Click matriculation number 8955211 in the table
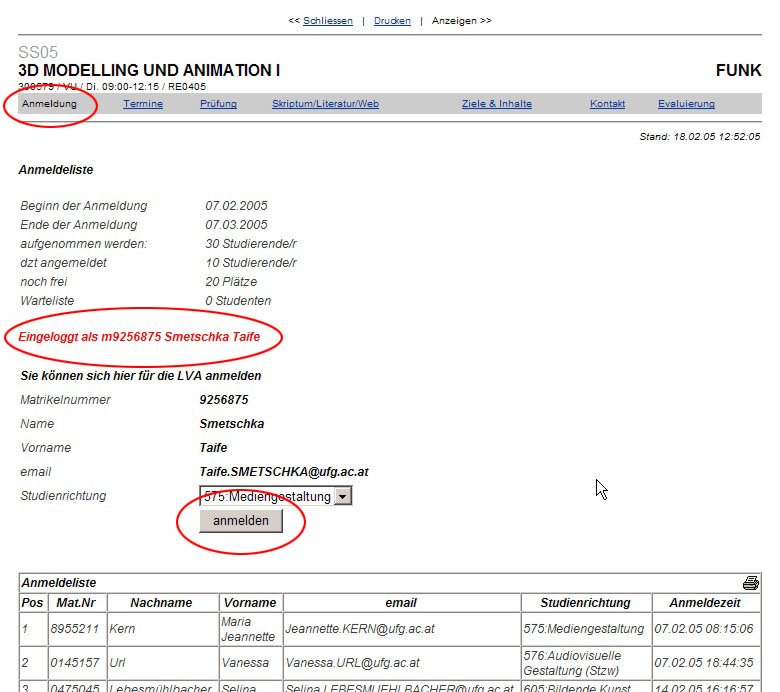 pyautogui.click(x=75, y=630)
